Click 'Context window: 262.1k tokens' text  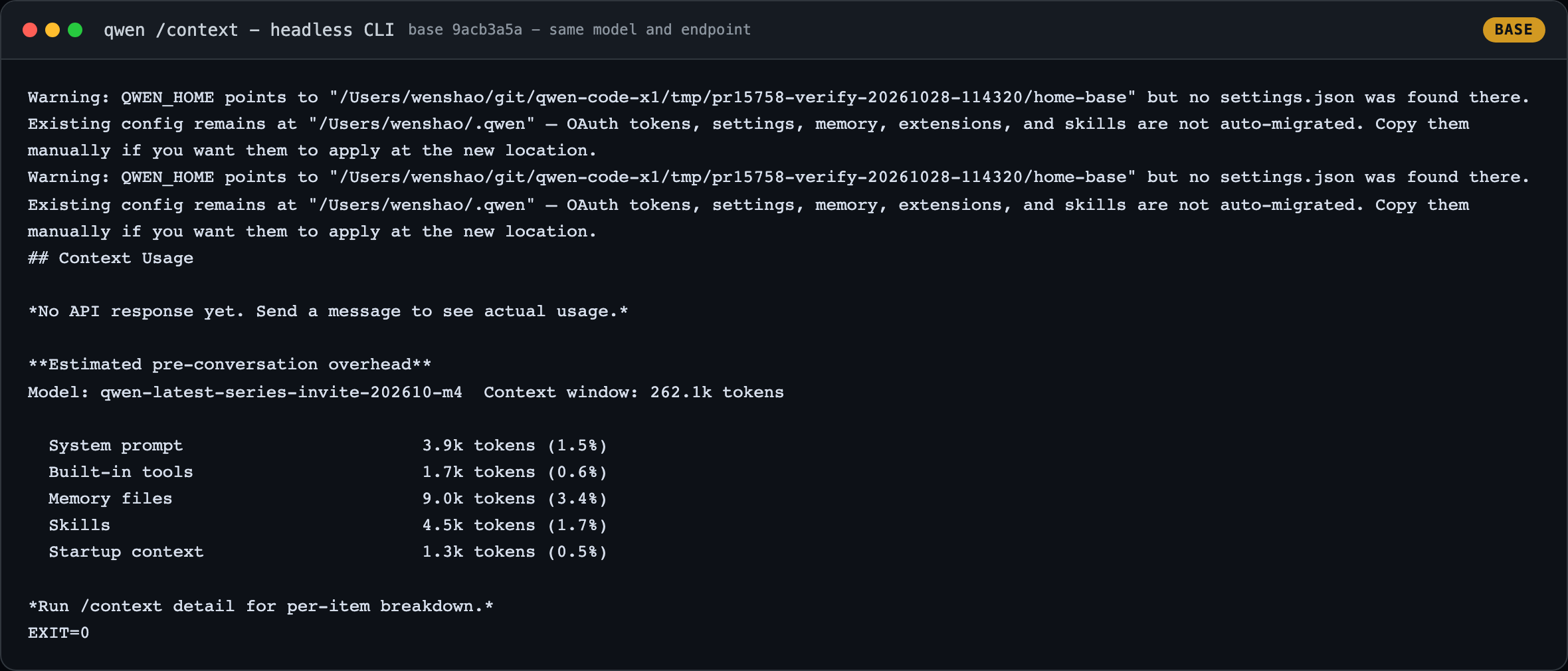pos(634,392)
